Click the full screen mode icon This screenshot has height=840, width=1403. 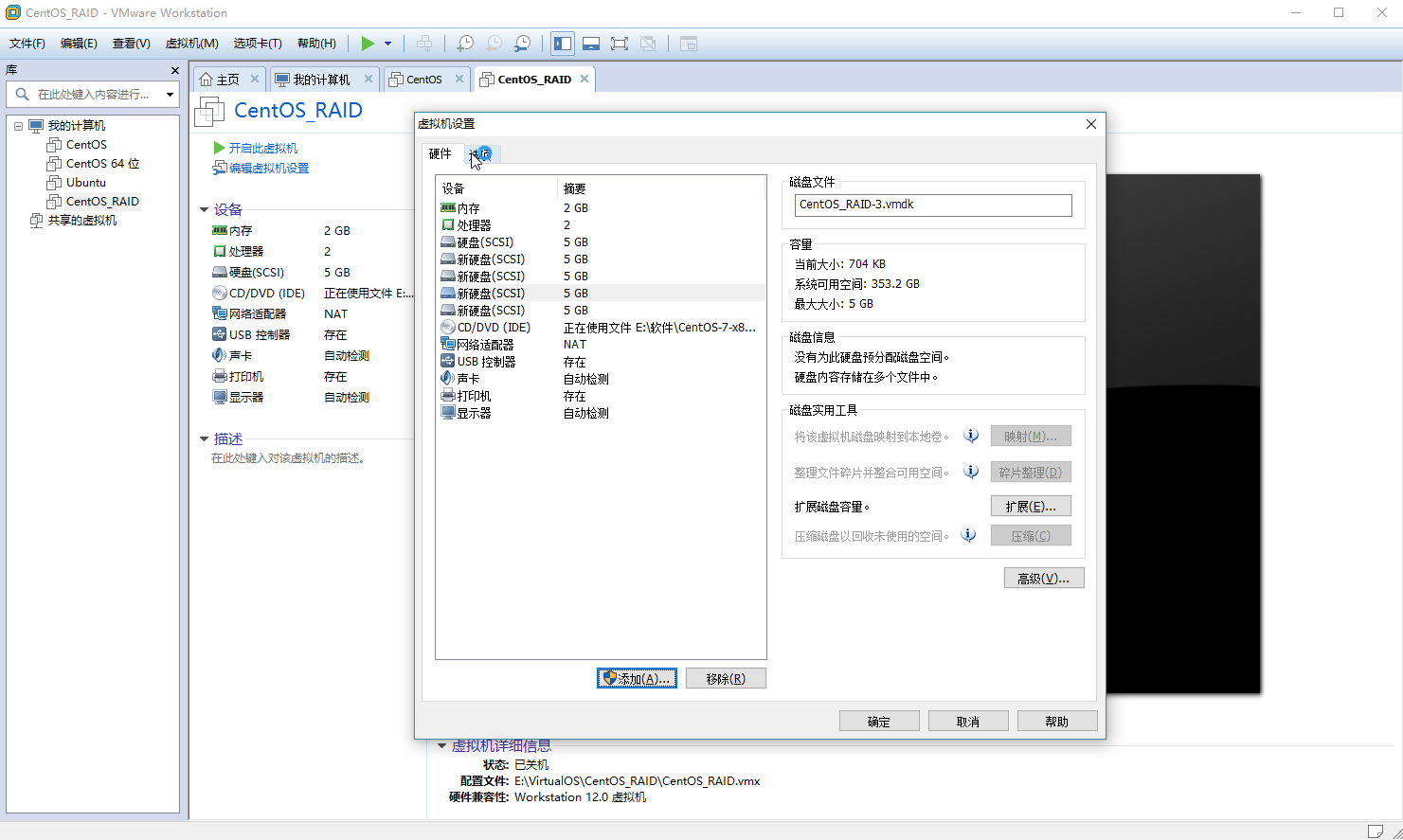pyautogui.click(x=620, y=44)
